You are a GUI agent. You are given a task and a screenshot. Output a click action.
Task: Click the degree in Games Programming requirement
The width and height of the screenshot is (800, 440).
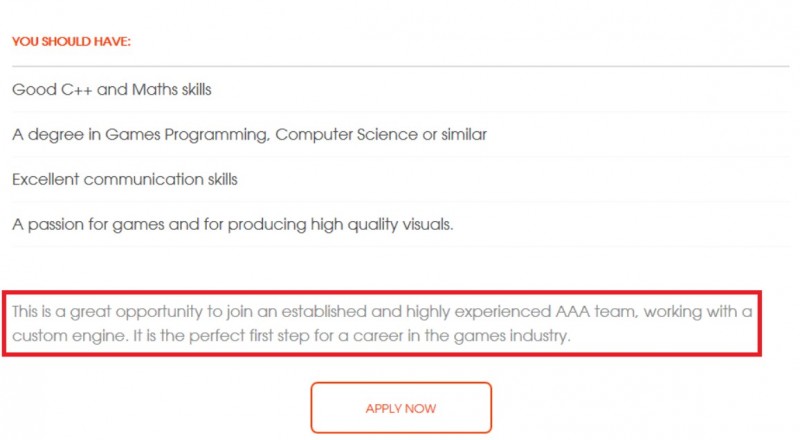(x=249, y=134)
